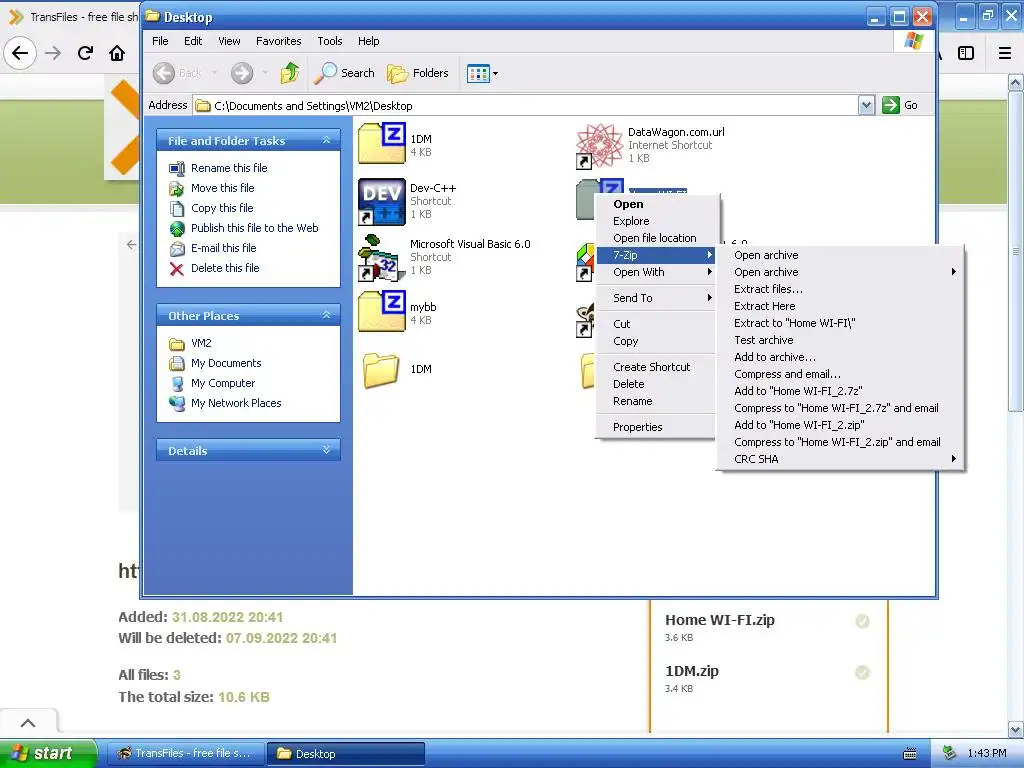Choose Cut in context menu
1024x768 pixels.
[656, 324]
